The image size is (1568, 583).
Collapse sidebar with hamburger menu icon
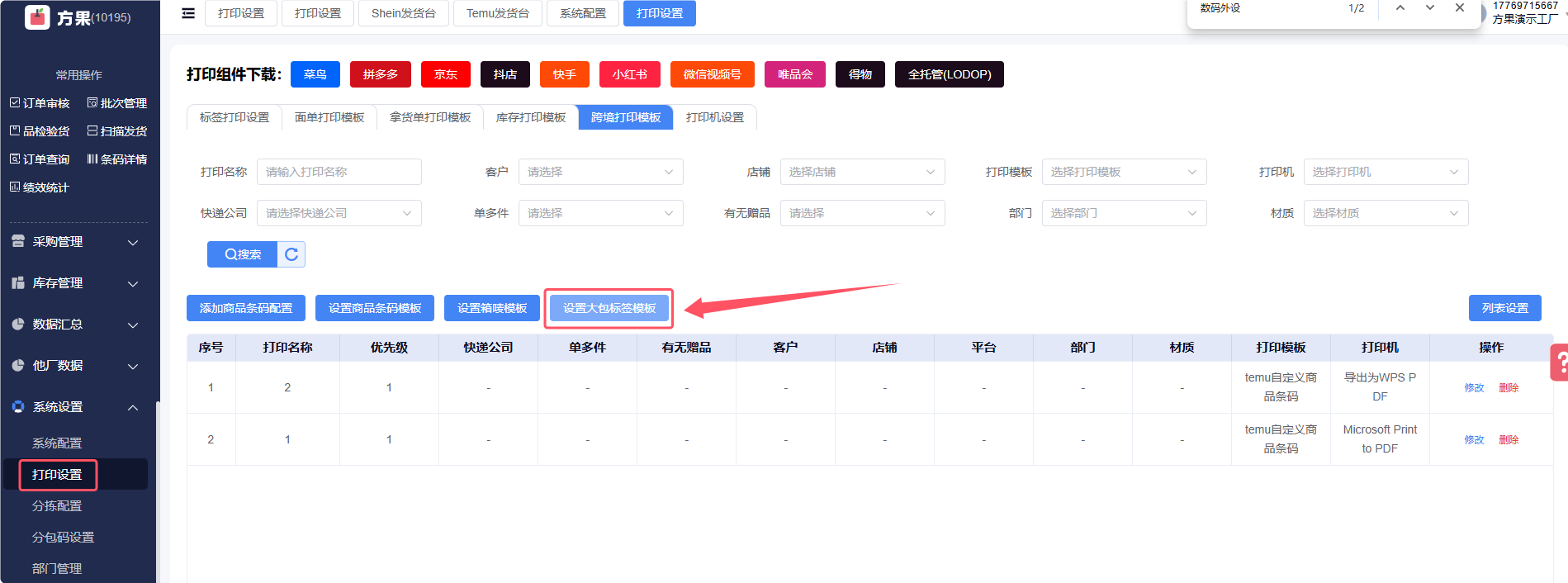(188, 13)
